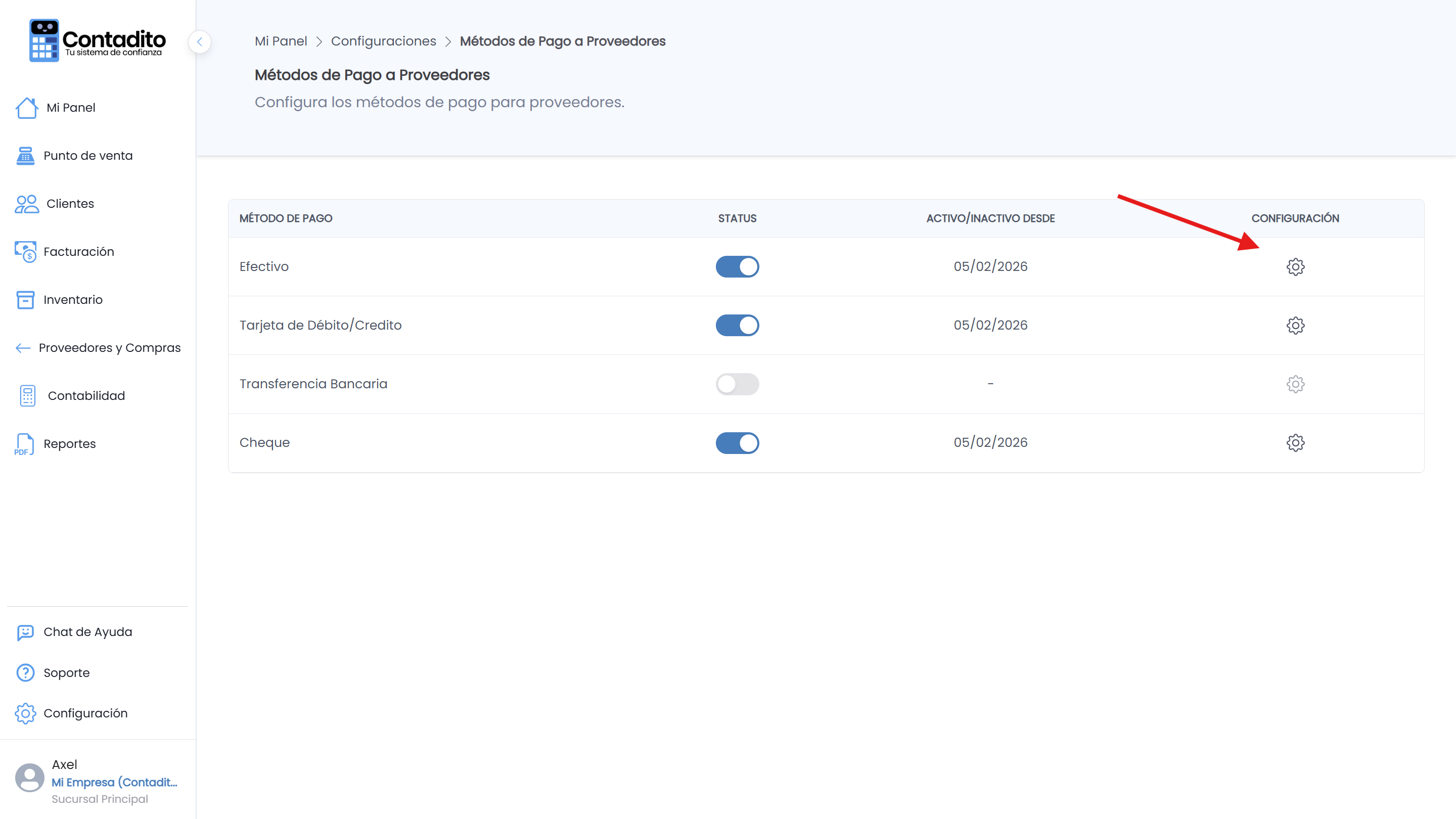Switch off the Cheque toggle
1456x819 pixels.
(x=737, y=443)
